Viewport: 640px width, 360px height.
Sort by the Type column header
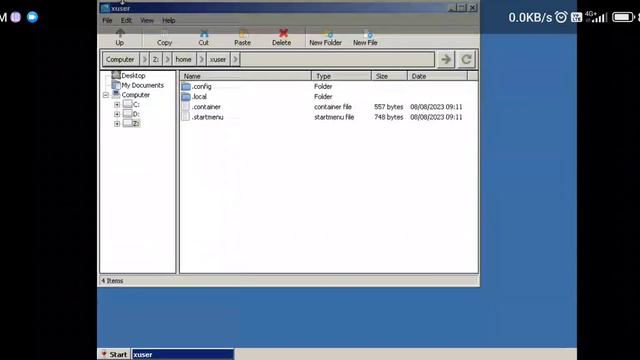click(342, 76)
